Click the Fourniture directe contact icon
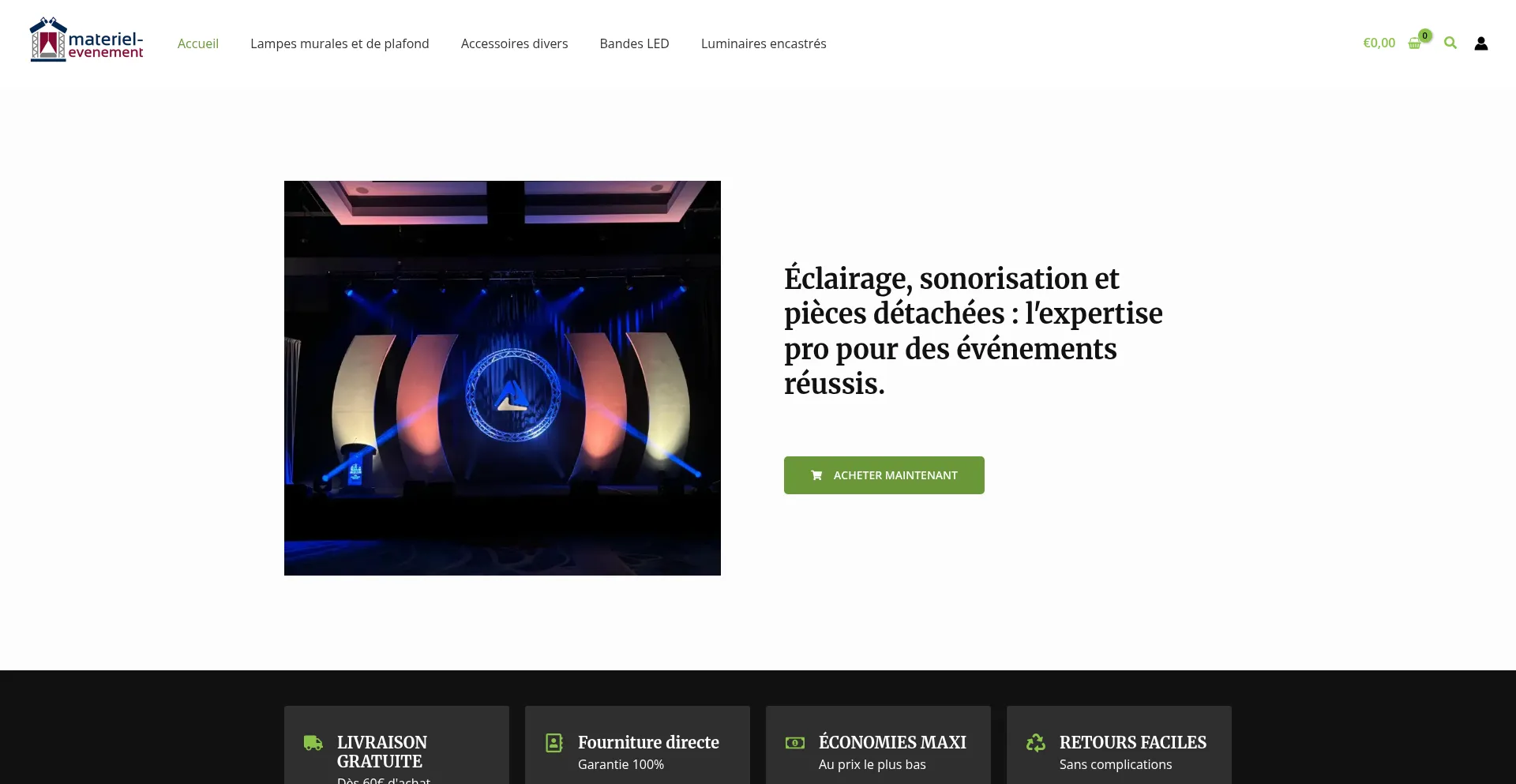1516x784 pixels. tap(554, 743)
